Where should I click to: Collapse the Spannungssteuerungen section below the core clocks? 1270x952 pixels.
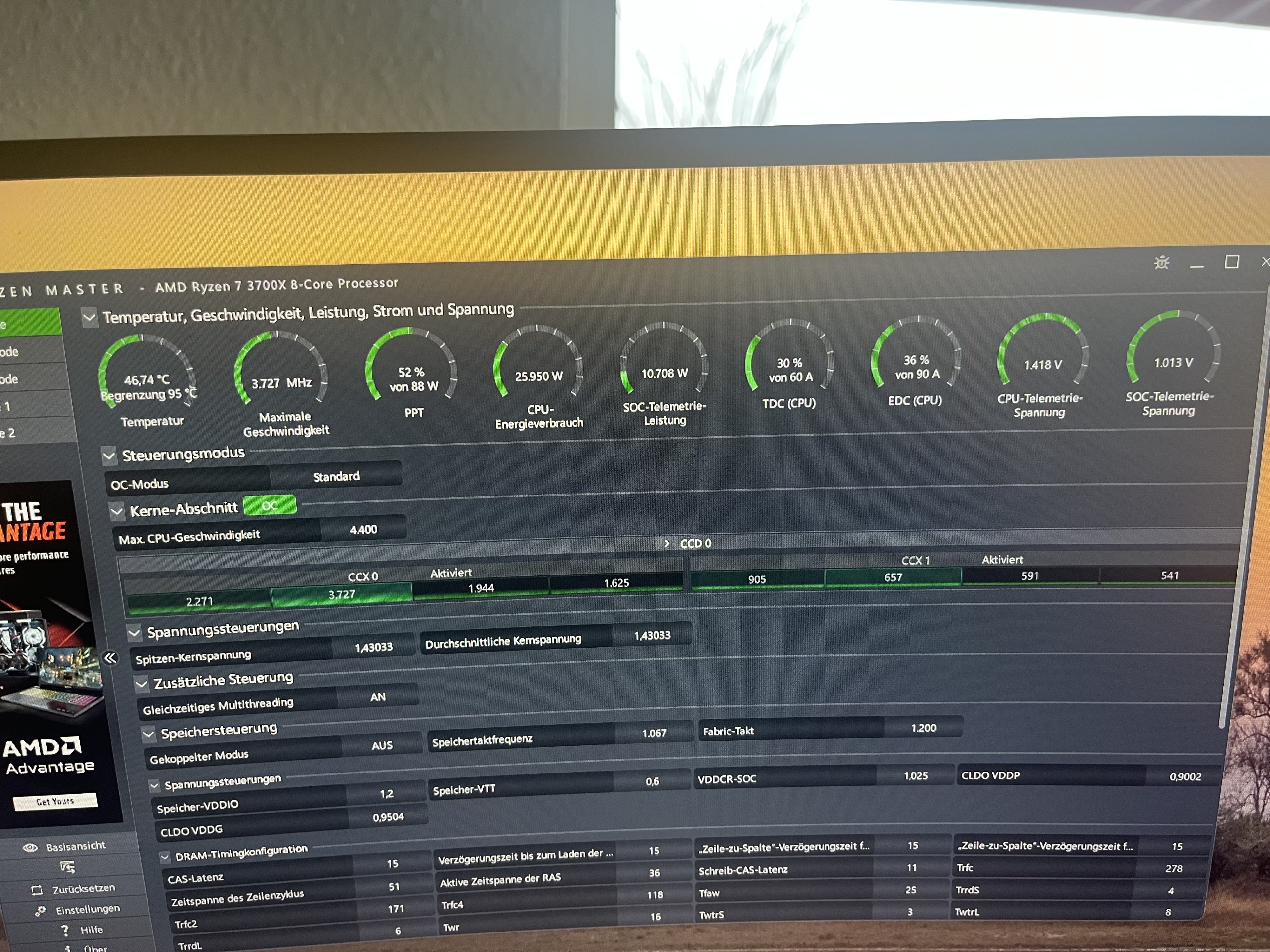134,633
